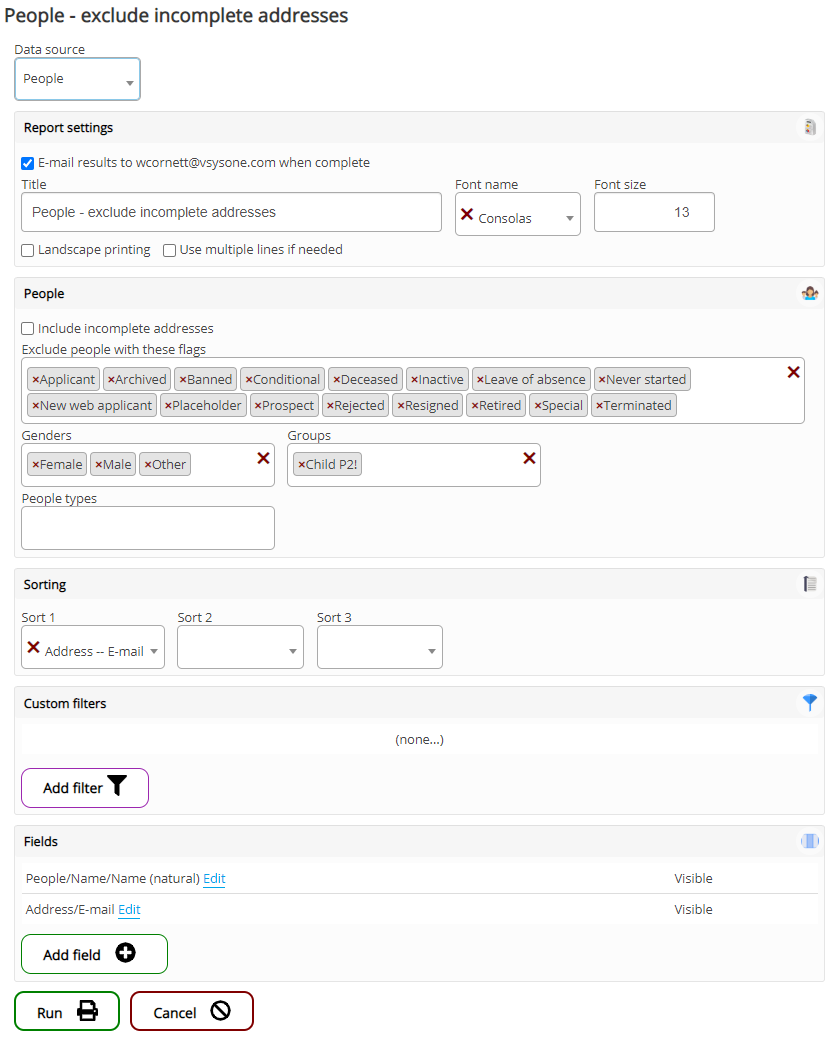Open the Data source dropdown

(77, 80)
